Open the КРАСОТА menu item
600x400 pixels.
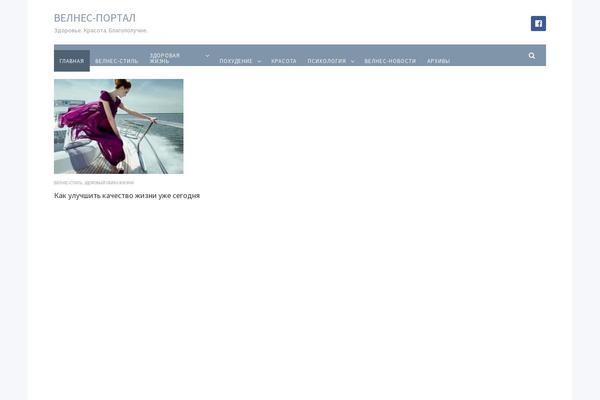tap(284, 61)
